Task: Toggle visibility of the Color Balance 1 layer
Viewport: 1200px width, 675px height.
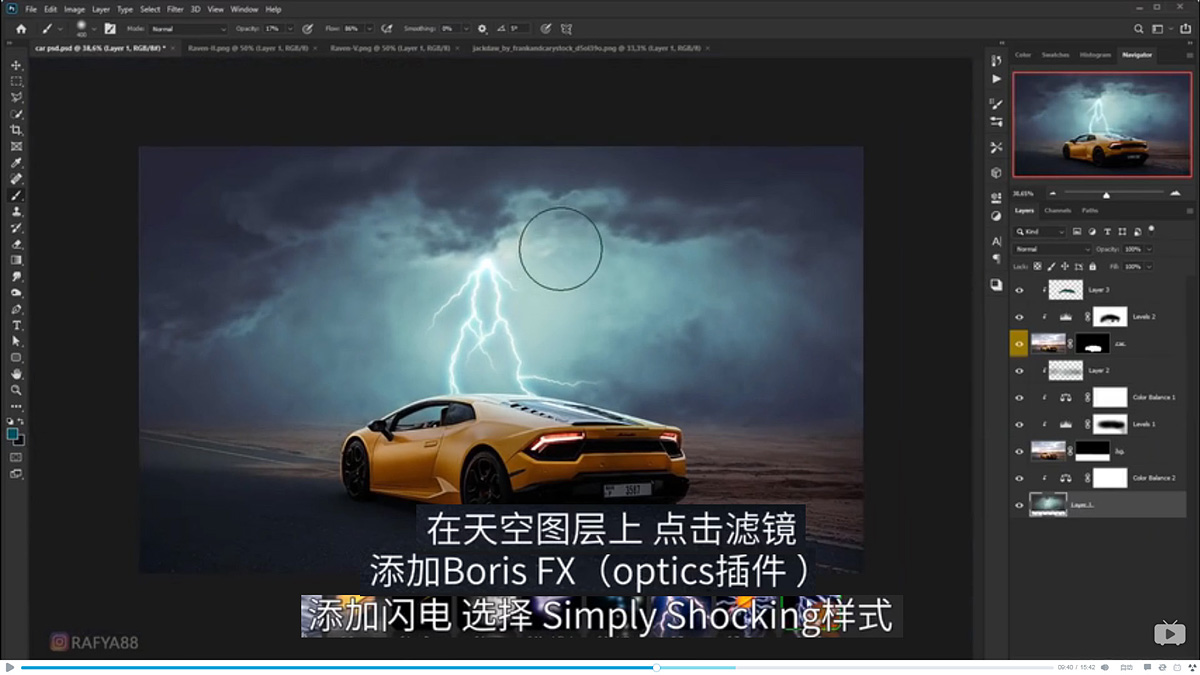Action: pos(1020,396)
